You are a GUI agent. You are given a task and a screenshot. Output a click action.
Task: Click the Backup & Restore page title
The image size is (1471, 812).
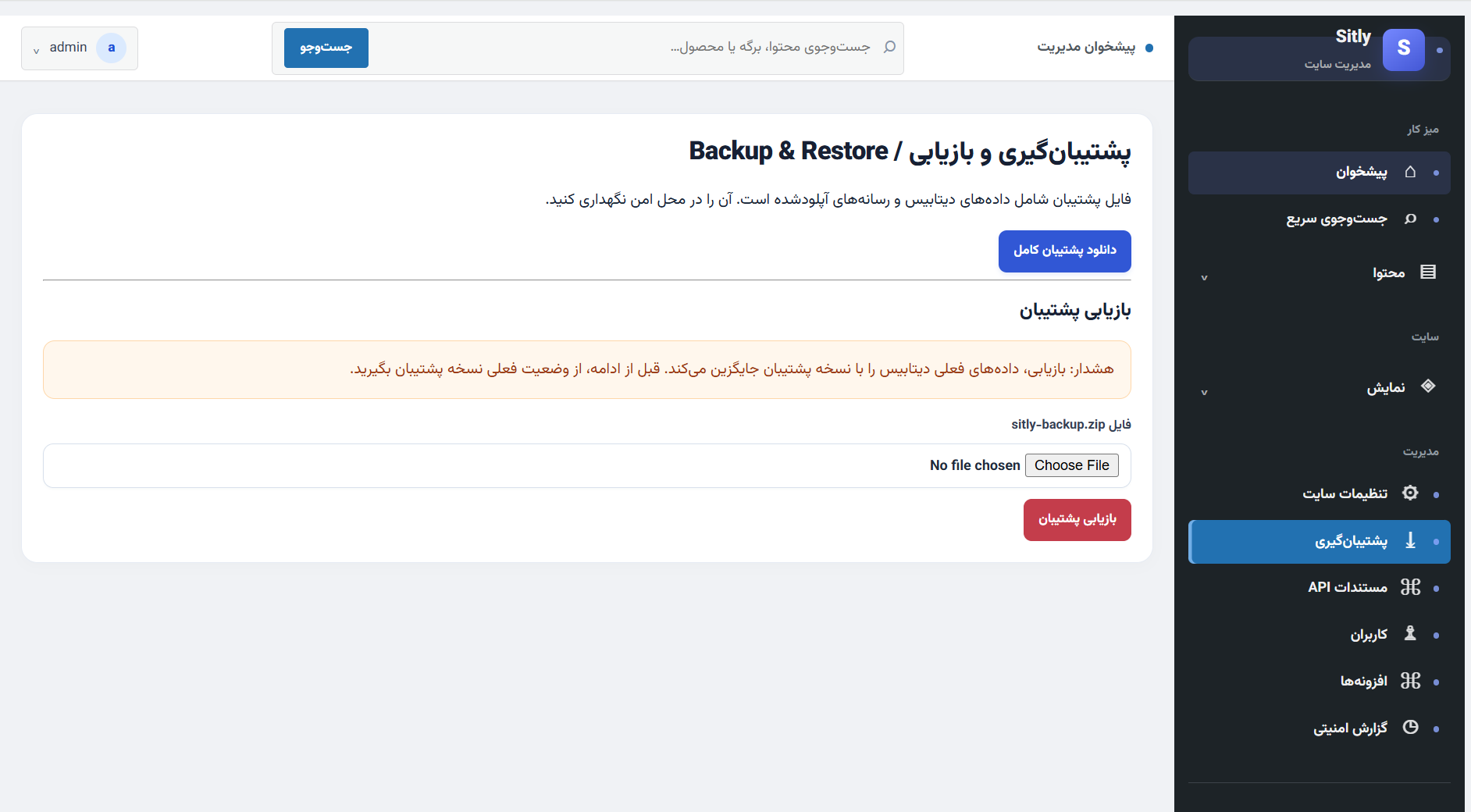coord(910,151)
